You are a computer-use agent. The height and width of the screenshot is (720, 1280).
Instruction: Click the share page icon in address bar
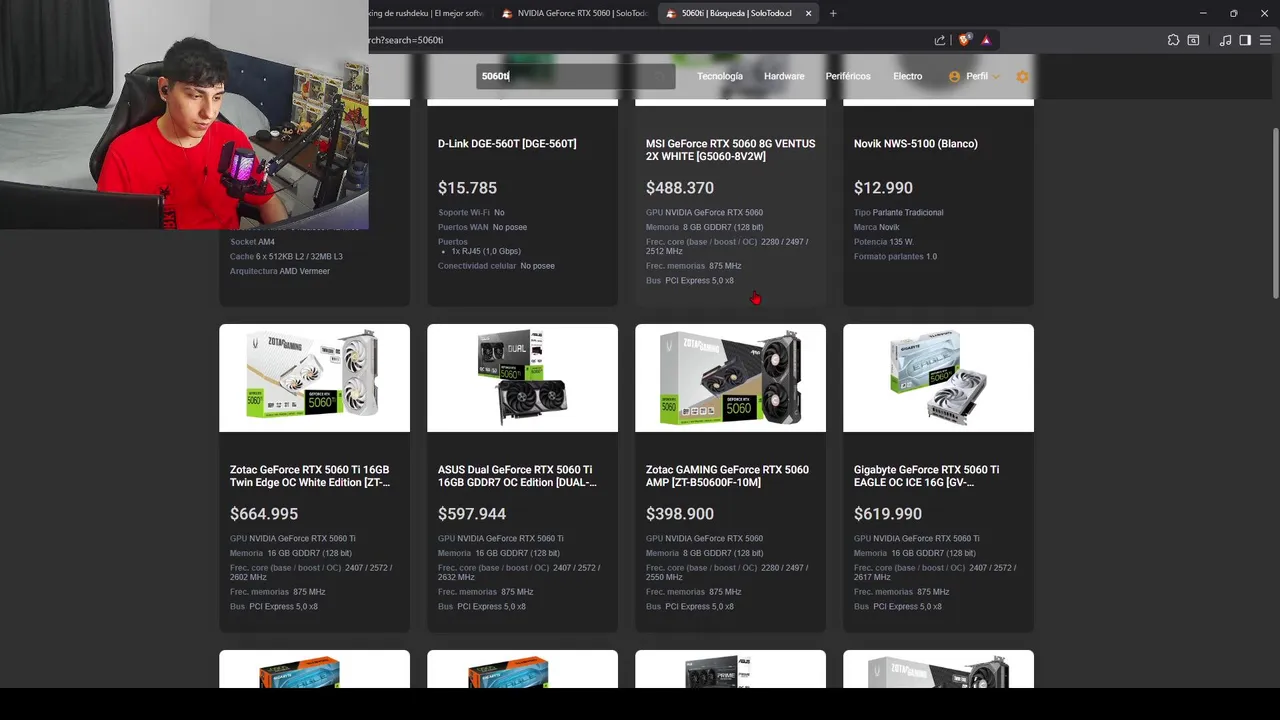point(940,40)
